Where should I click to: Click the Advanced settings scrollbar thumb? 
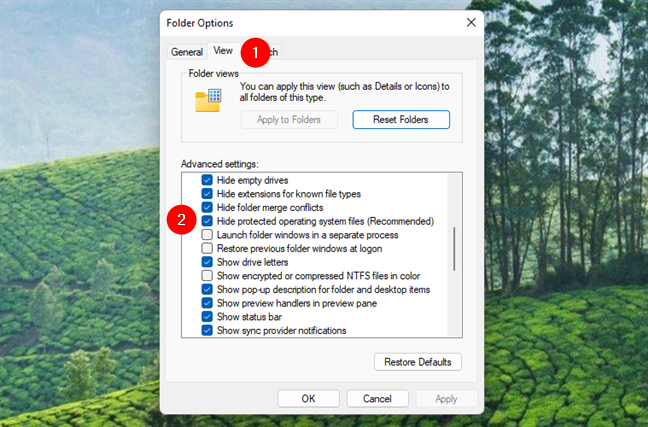(454, 249)
